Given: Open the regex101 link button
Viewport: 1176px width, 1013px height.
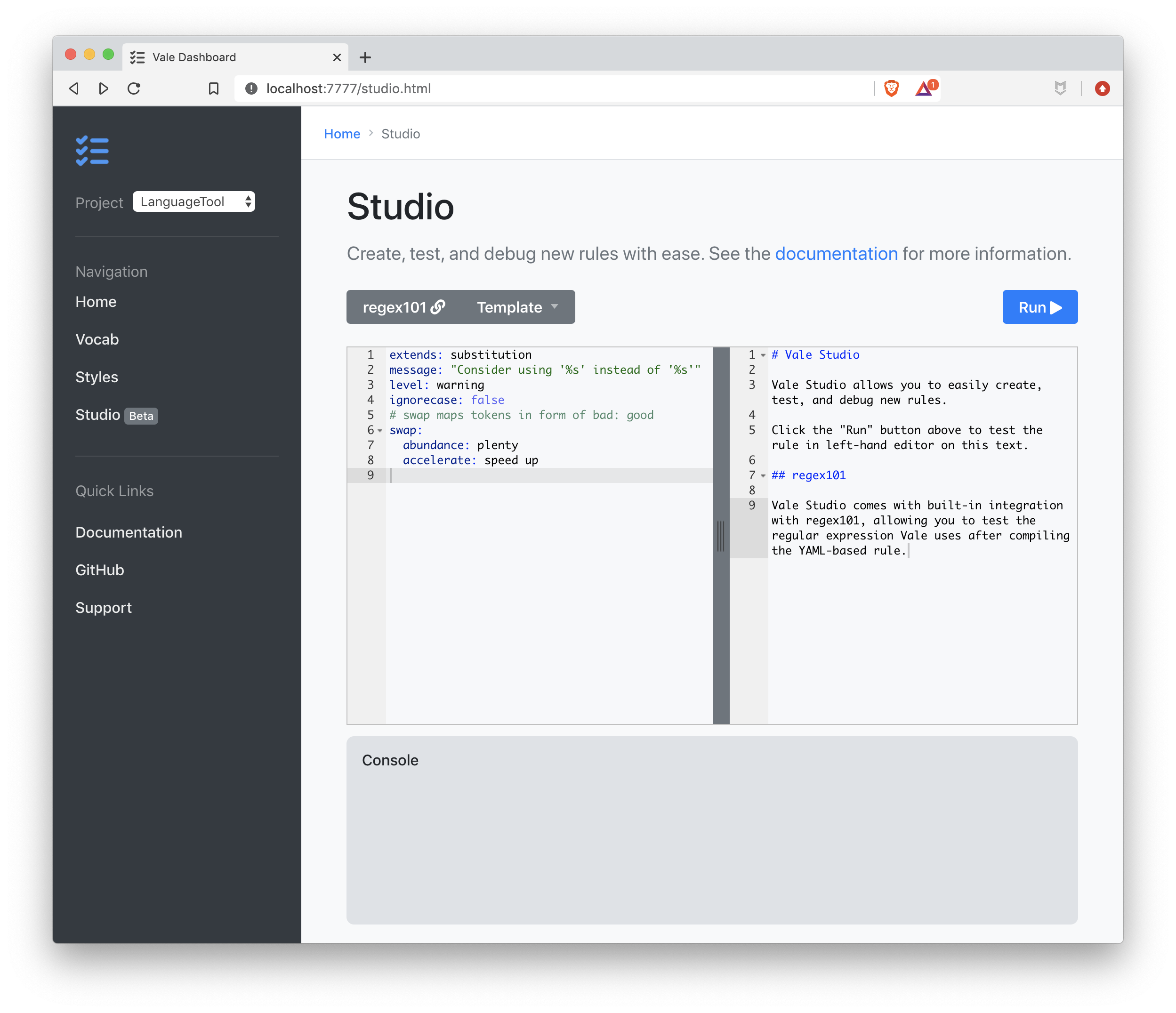Looking at the screenshot, I should [x=403, y=307].
